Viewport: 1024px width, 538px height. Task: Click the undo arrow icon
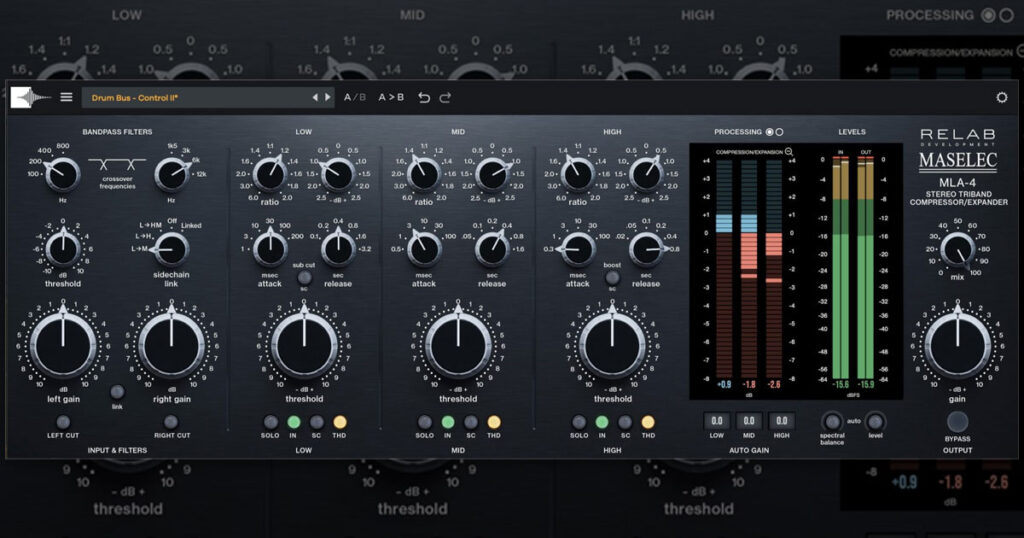point(424,97)
